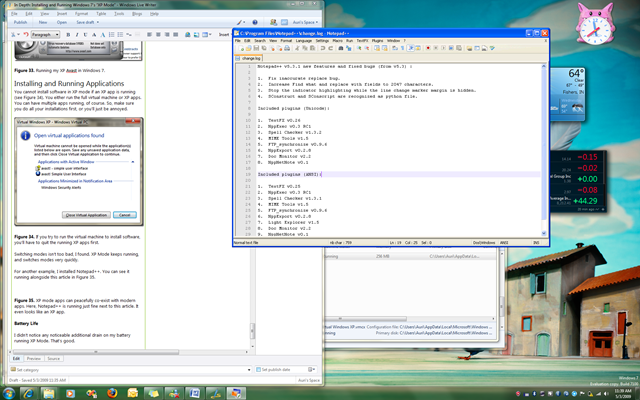Open the Language menu in Notepad++

[x=304, y=40]
